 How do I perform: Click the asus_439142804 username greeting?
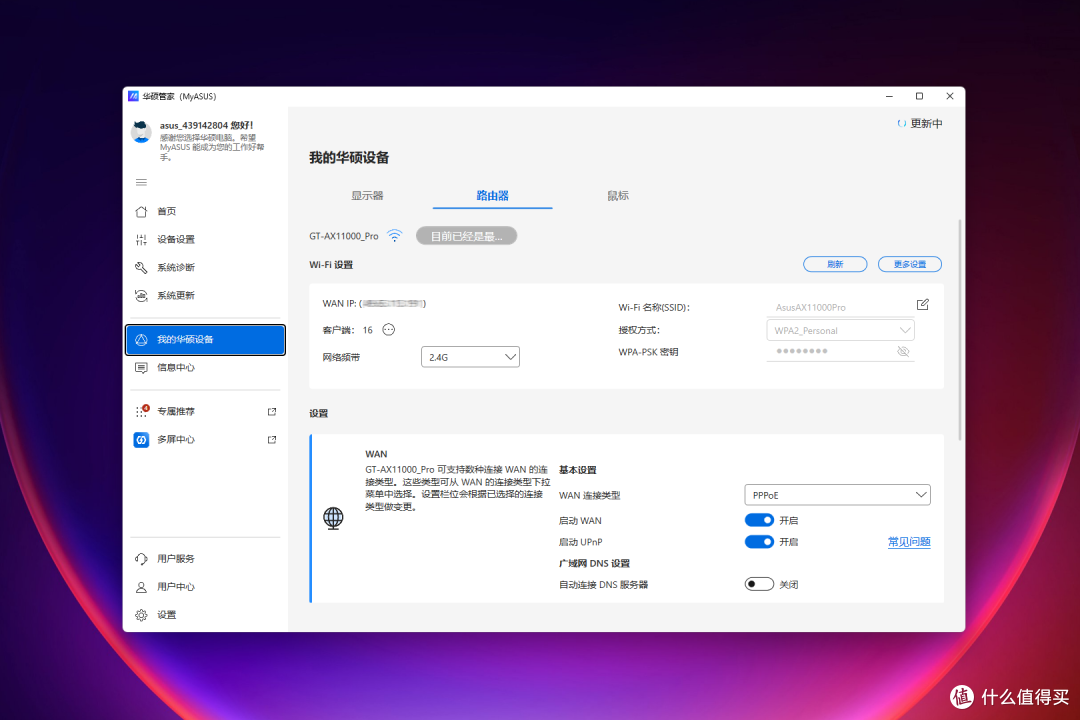point(207,125)
